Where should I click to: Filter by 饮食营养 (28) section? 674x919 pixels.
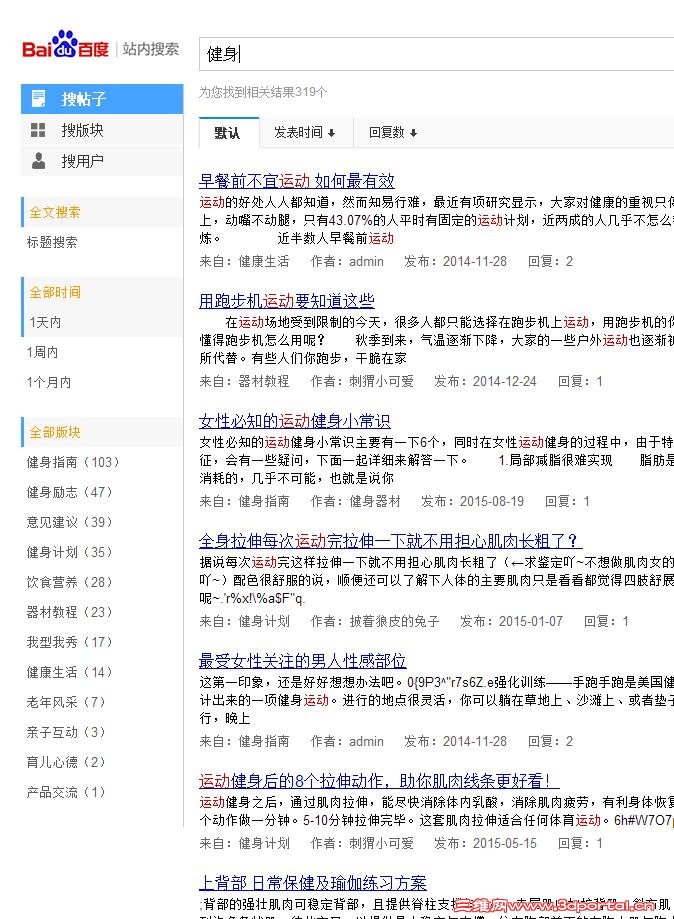(x=69, y=582)
